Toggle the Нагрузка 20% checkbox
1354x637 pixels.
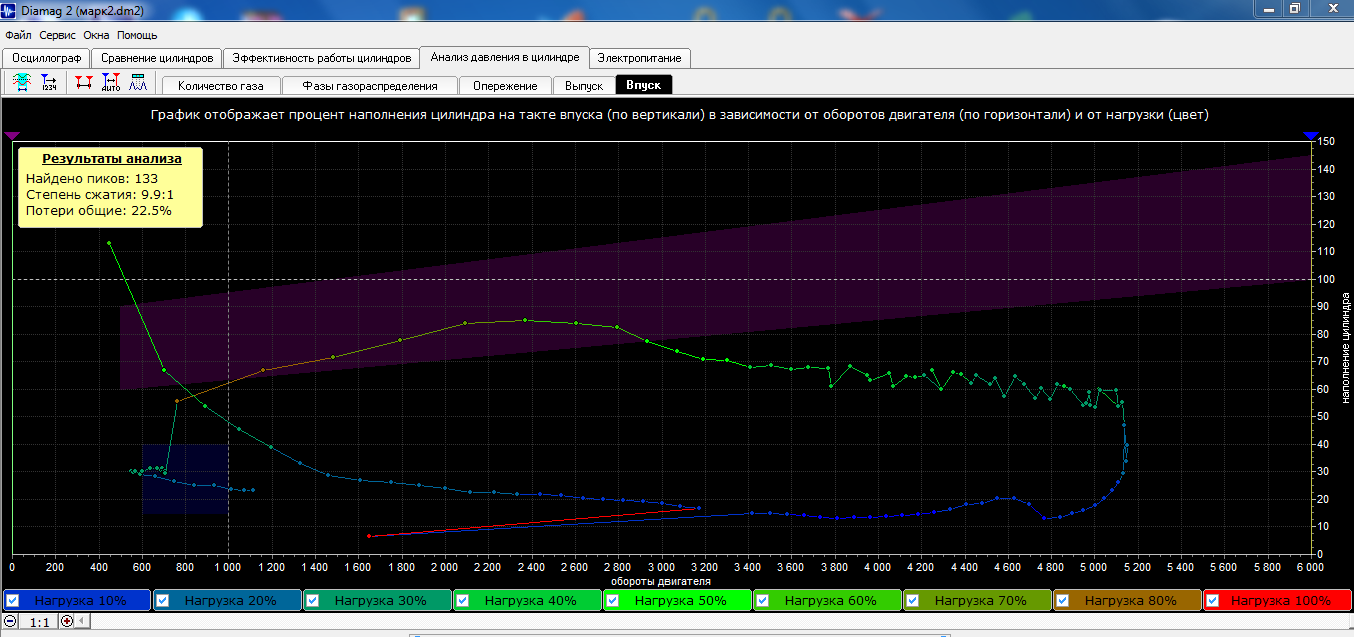162,601
